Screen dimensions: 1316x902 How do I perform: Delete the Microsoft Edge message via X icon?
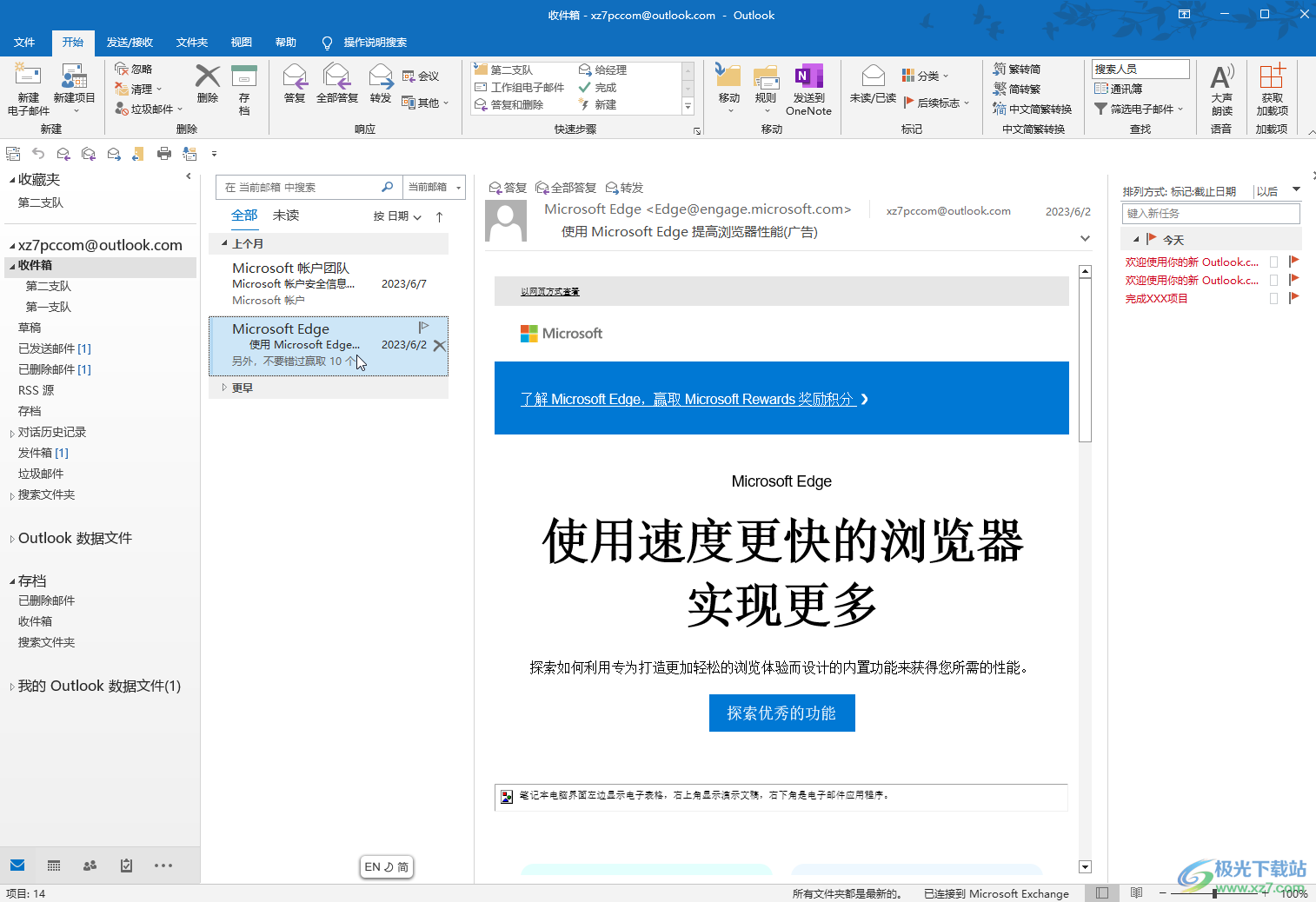coord(439,346)
